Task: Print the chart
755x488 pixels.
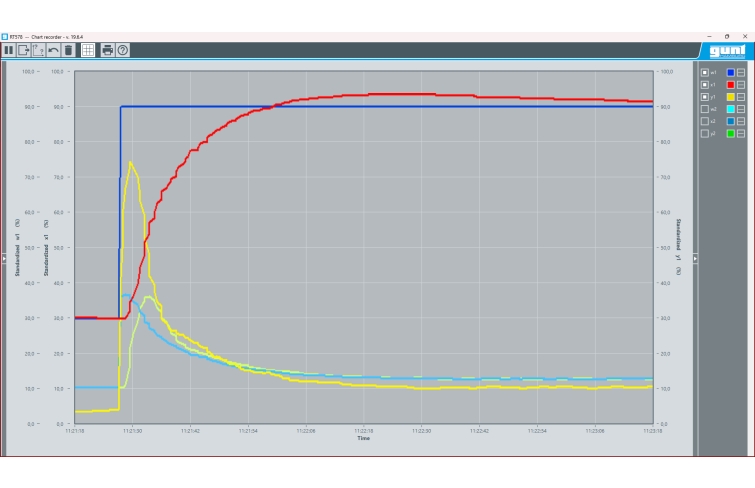Action: (107, 49)
